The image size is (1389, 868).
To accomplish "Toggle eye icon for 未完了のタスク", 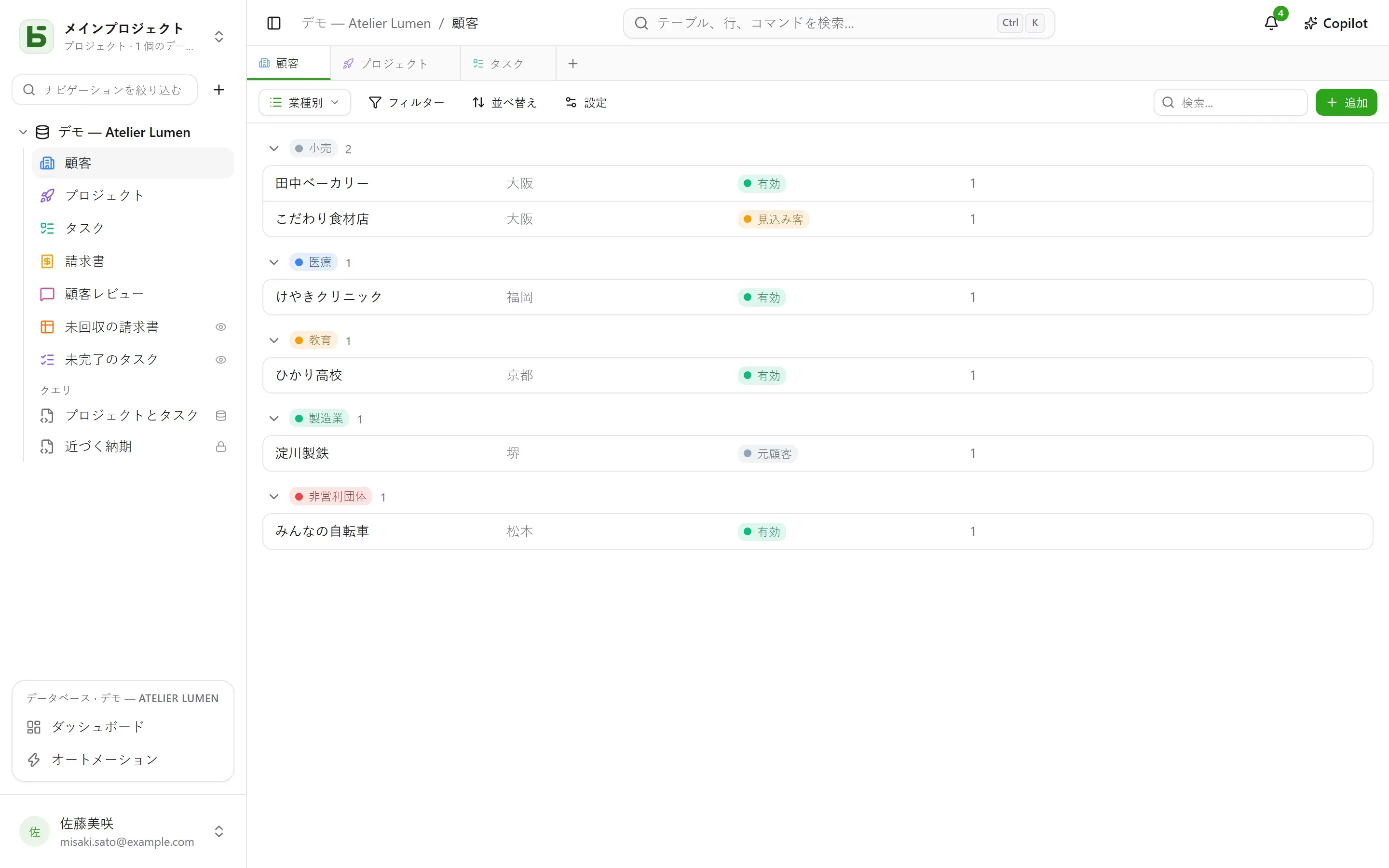I will point(220,360).
